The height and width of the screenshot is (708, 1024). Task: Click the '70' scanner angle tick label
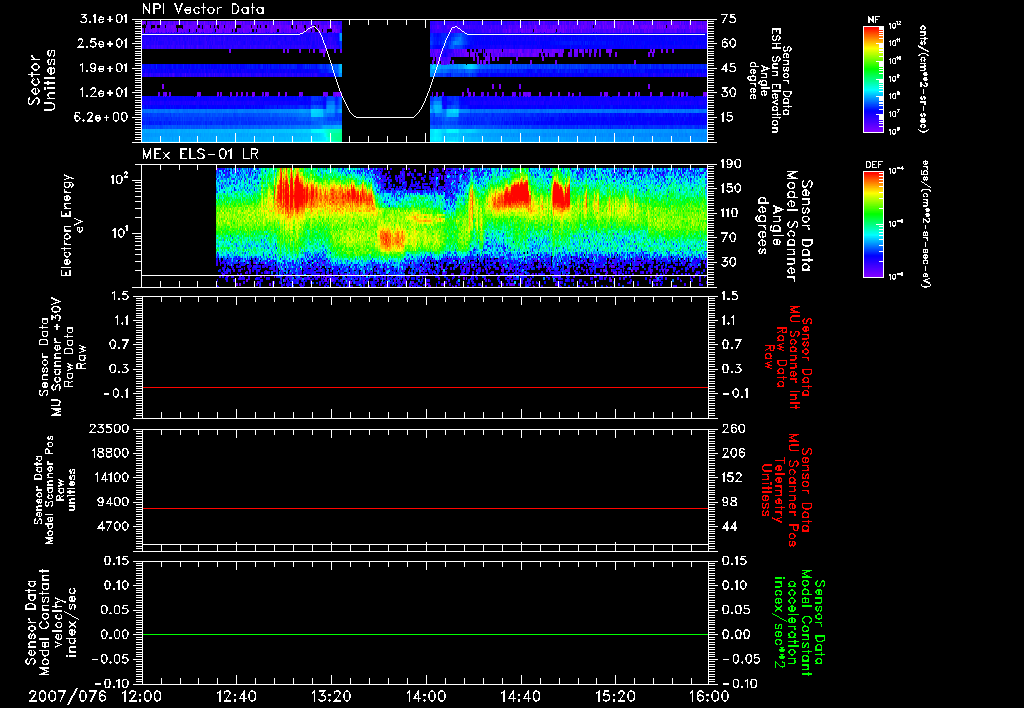pos(729,238)
